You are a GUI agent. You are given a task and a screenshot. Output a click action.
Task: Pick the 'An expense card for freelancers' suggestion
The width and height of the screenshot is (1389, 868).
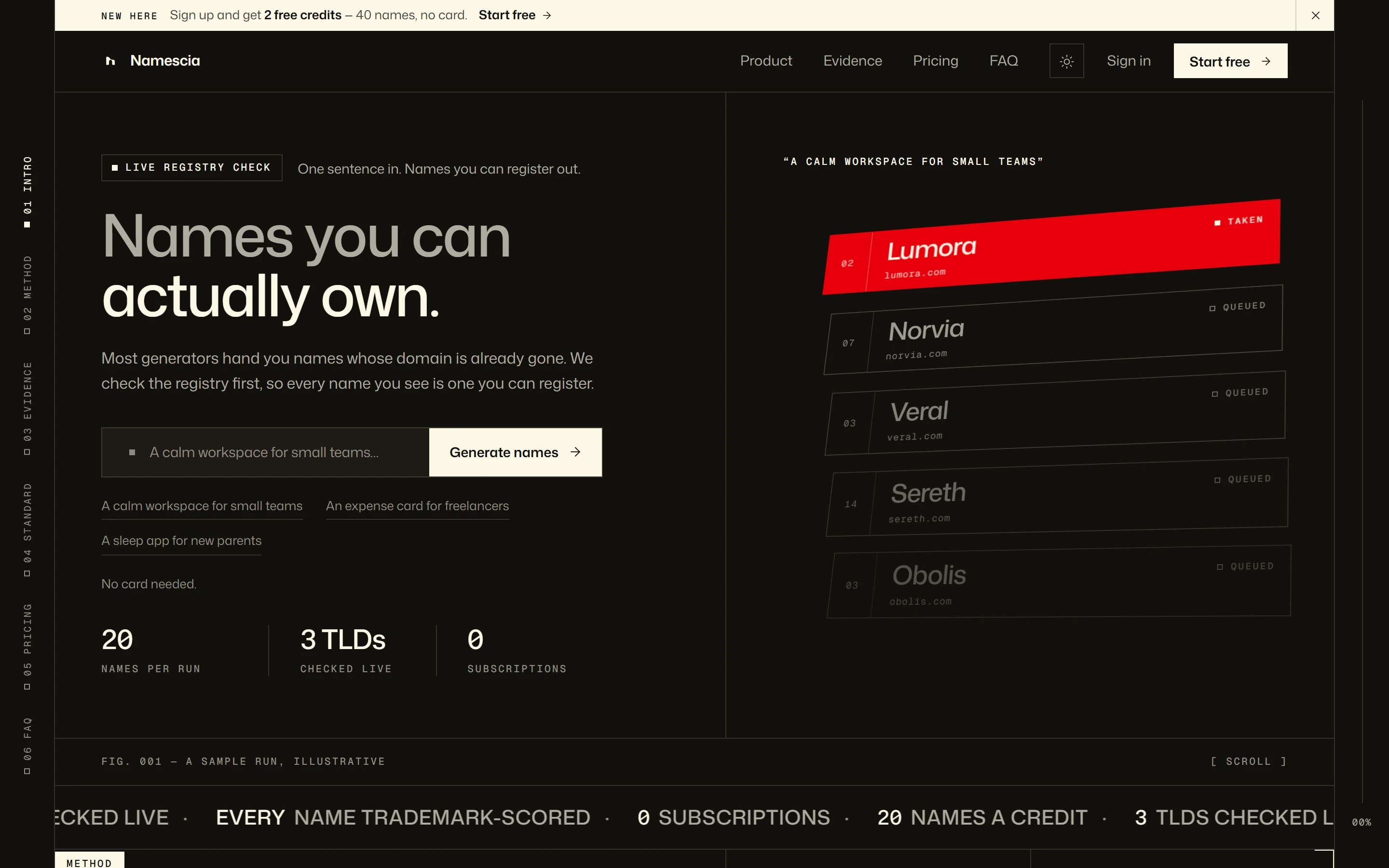pyautogui.click(x=417, y=506)
